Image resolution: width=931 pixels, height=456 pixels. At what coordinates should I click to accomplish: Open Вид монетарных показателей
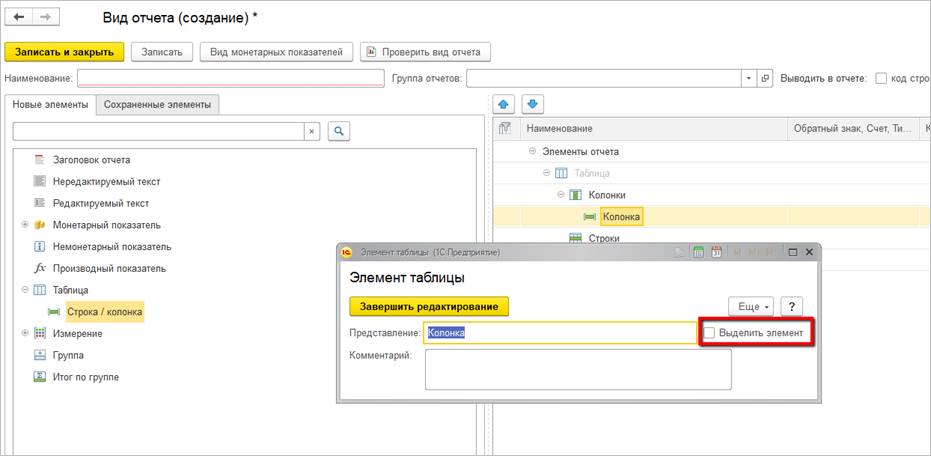pyautogui.click(x=277, y=52)
